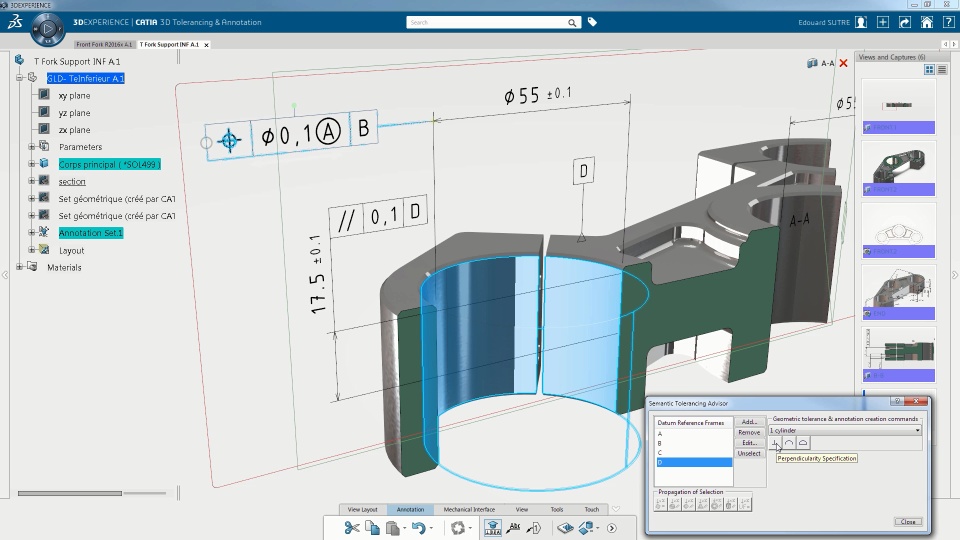The width and height of the screenshot is (960, 540).
Task: Switch to the Mechanical Interface tab
Action: coord(469,509)
